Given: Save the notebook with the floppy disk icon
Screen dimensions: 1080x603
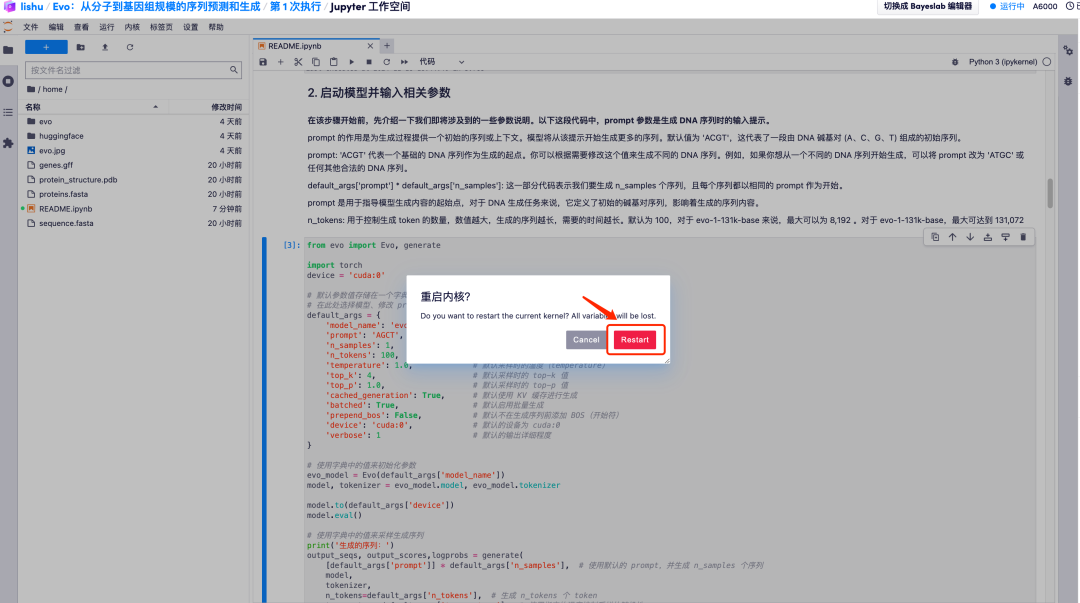Looking at the screenshot, I should (263, 62).
